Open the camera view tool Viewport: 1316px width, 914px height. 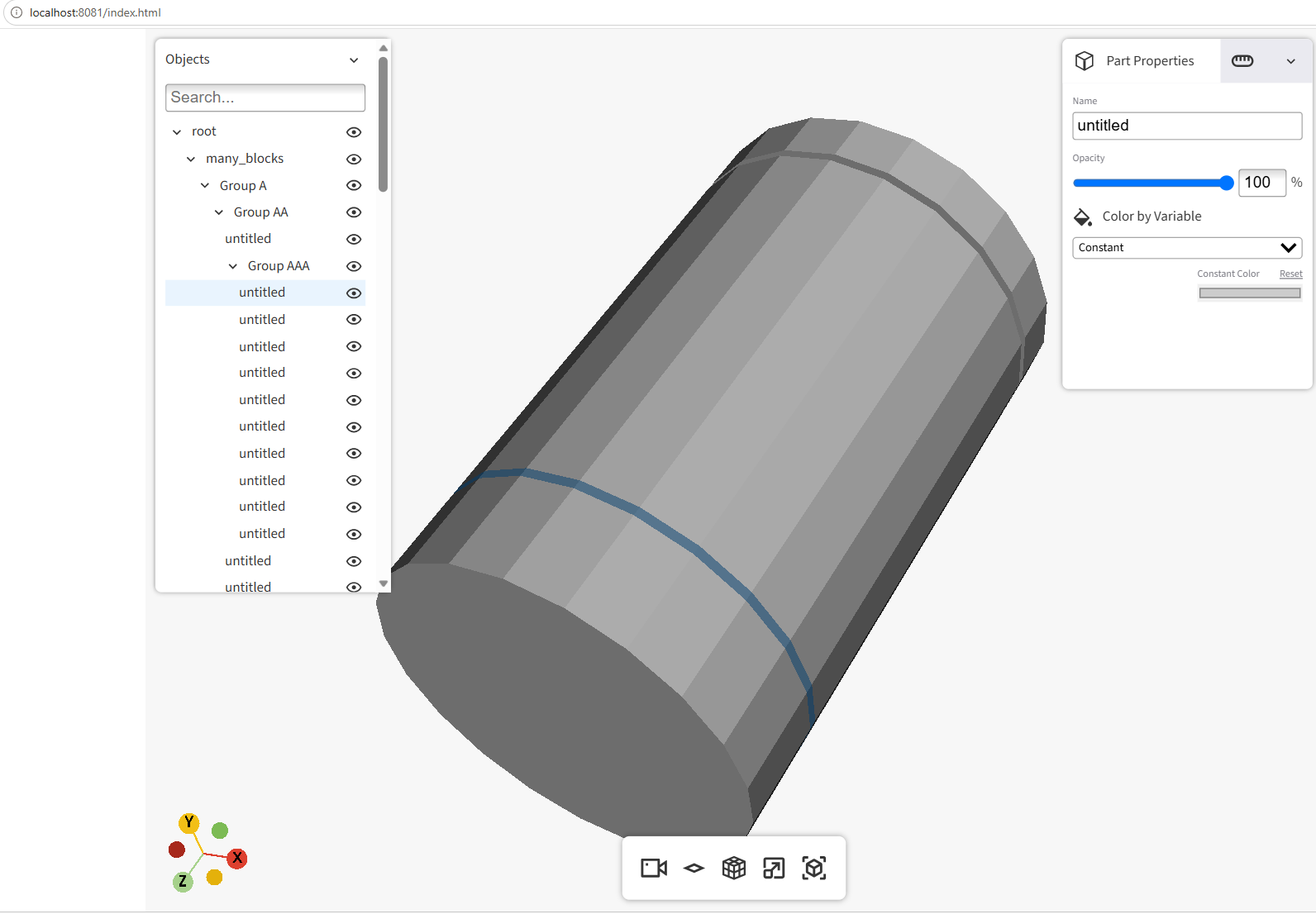pyautogui.click(x=654, y=868)
